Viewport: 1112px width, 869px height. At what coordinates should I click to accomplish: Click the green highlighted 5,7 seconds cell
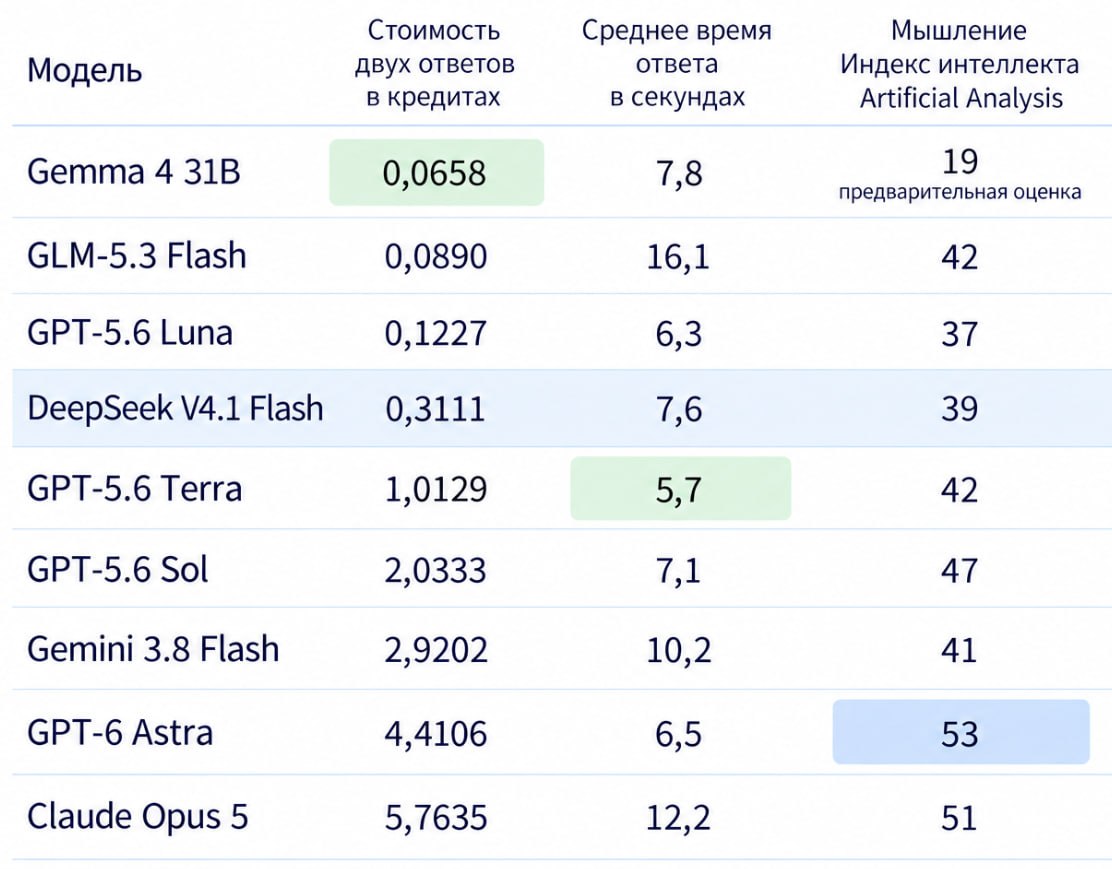(x=680, y=489)
